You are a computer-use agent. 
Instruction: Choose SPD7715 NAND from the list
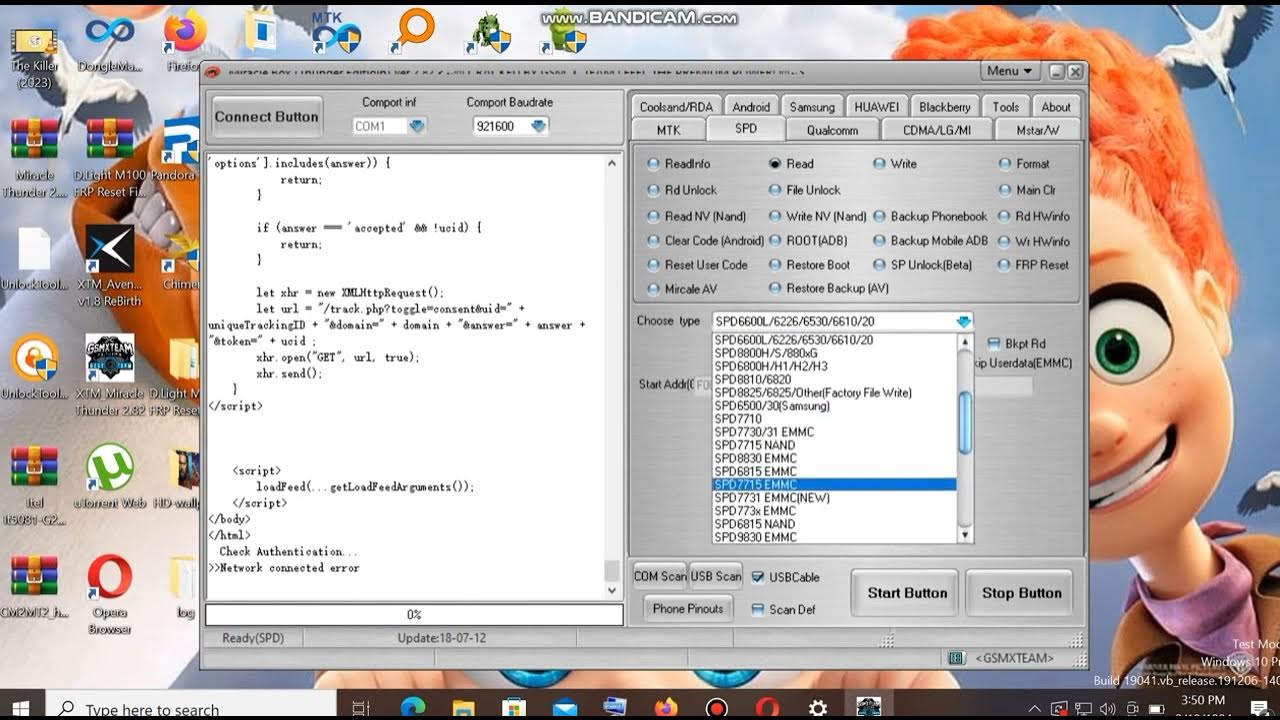pyautogui.click(x=755, y=445)
